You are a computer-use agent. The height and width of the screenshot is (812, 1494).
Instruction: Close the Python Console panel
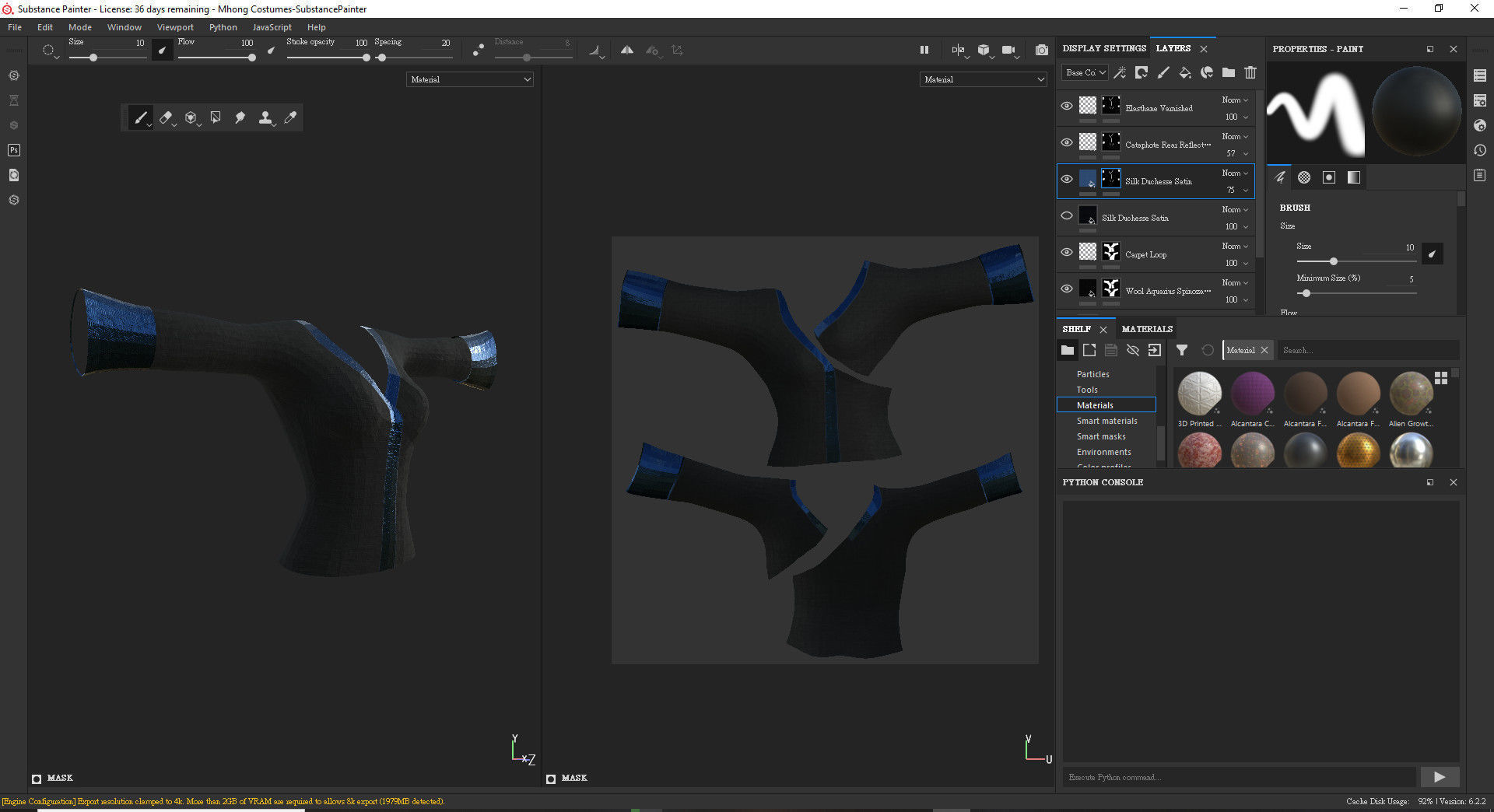(1453, 482)
